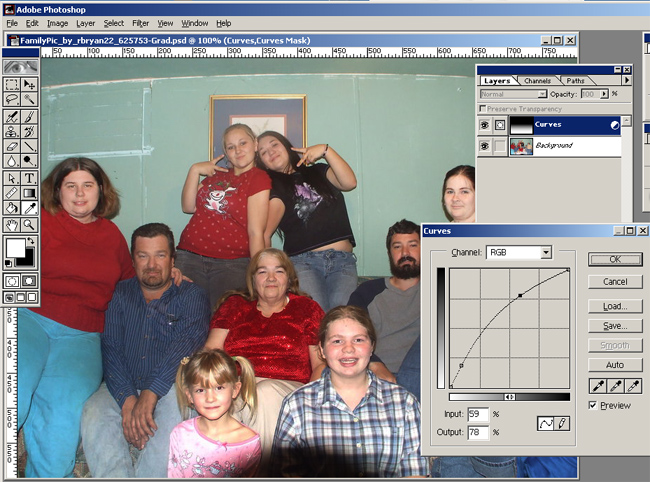Select the Hand tool
The image size is (650, 482).
tap(11, 208)
